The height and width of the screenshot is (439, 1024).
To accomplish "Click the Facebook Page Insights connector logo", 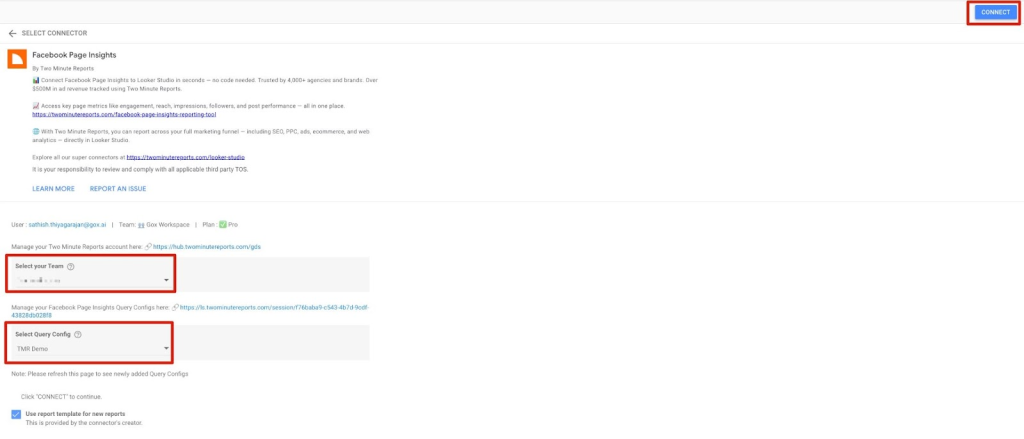I will (17, 59).
